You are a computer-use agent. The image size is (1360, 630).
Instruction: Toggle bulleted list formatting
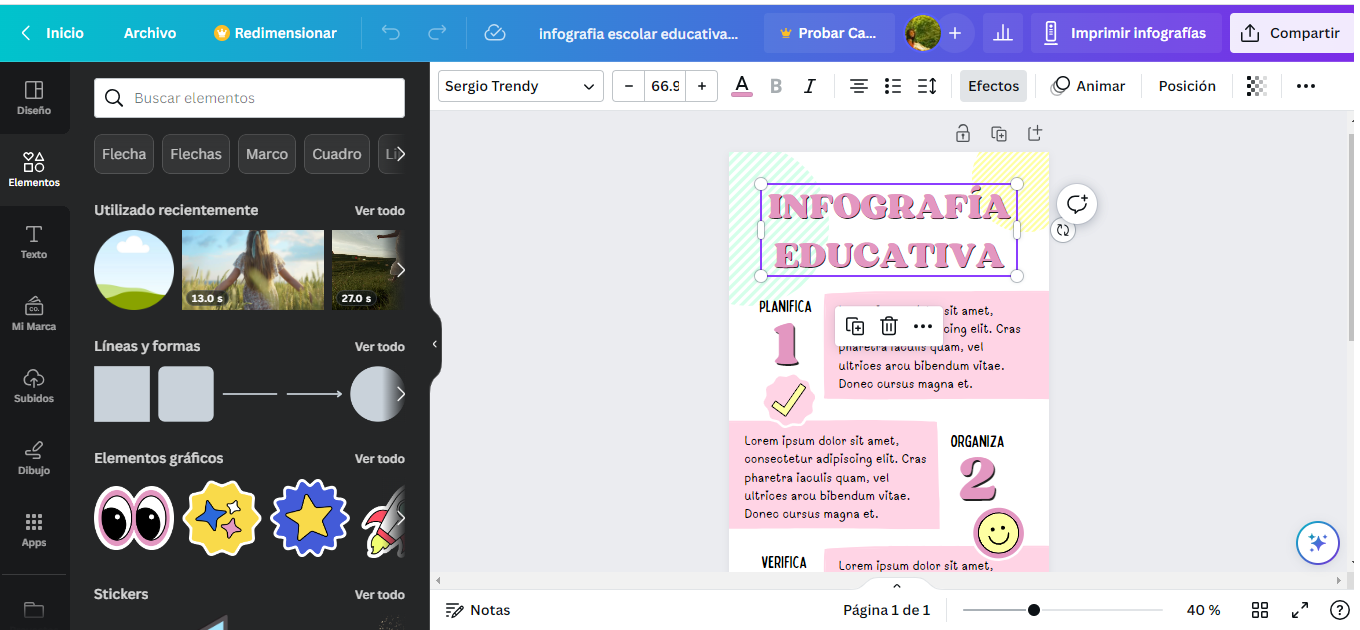point(893,86)
